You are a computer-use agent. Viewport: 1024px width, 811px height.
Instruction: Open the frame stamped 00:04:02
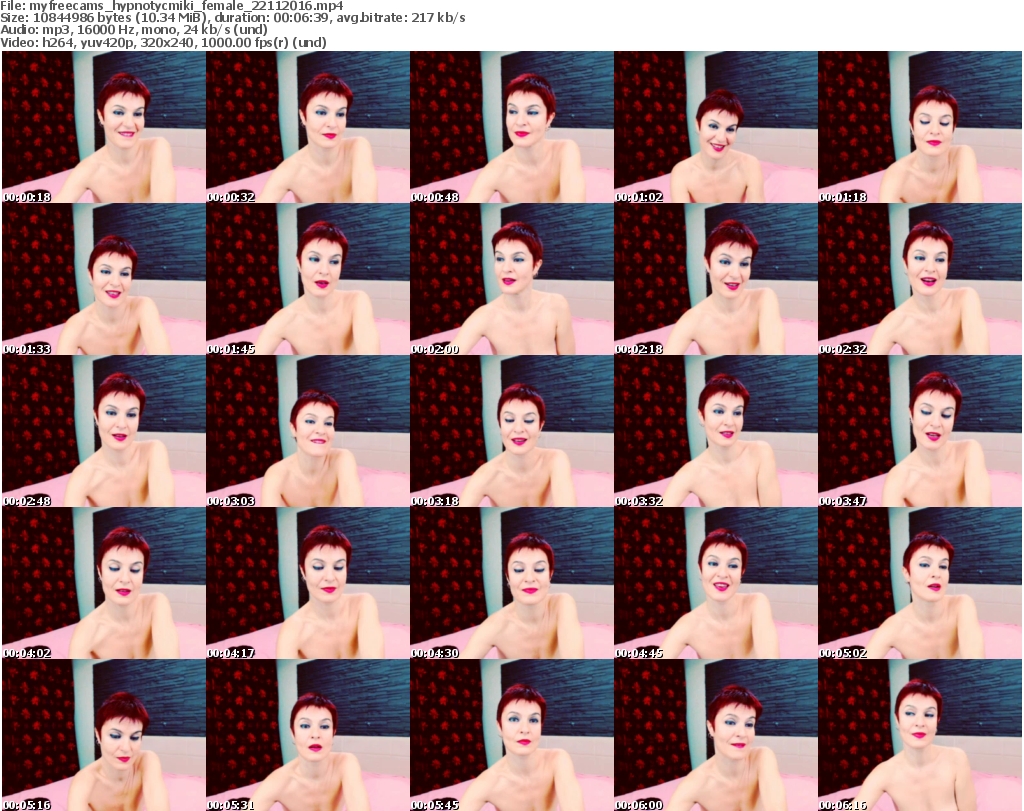[104, 583]
